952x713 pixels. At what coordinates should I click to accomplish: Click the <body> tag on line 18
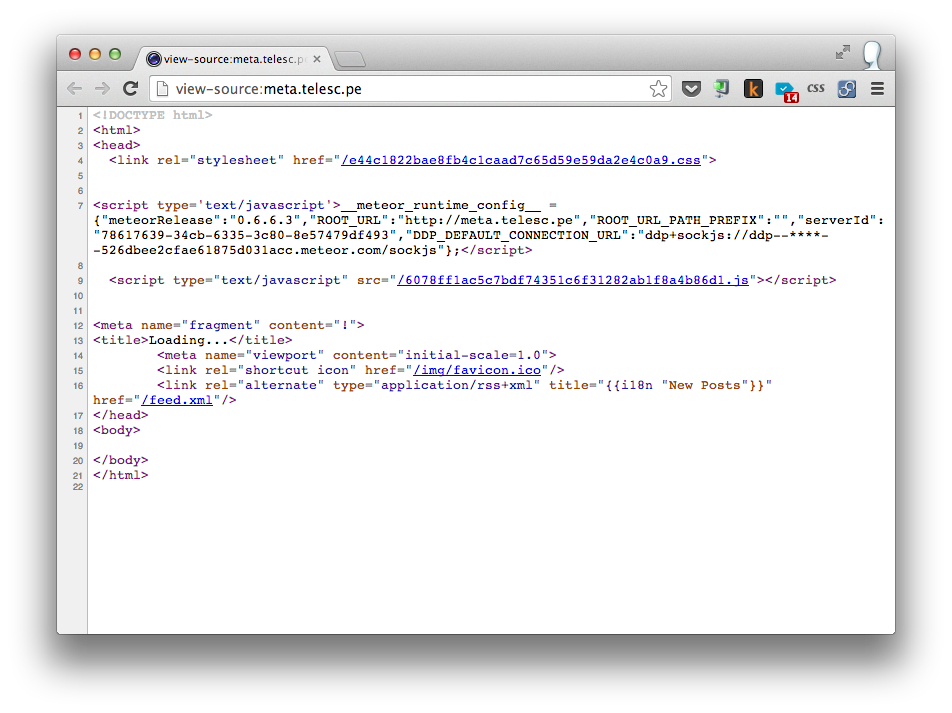coord(117,430)
